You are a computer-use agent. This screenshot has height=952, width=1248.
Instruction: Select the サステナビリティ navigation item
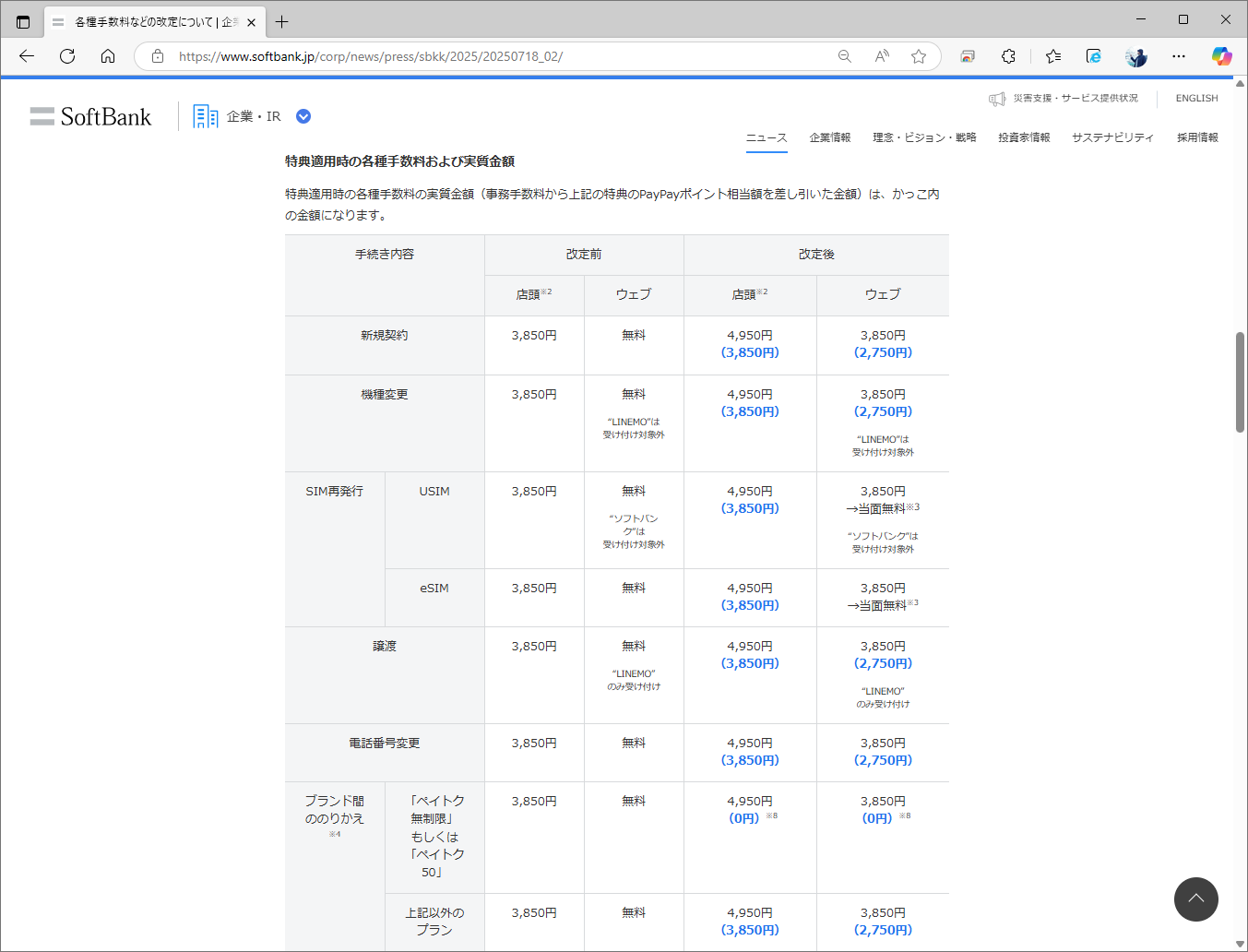1111,137
